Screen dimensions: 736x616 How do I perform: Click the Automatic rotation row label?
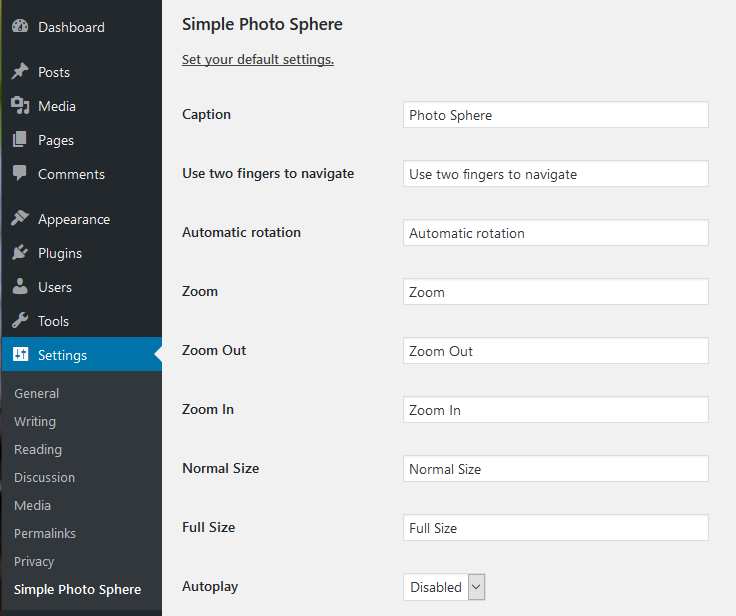coord(241,232)
